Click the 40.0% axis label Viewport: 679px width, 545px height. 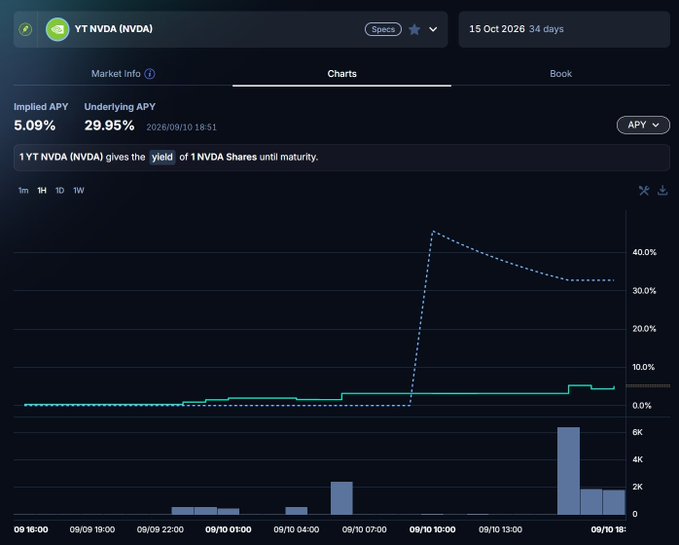point(644,252)
